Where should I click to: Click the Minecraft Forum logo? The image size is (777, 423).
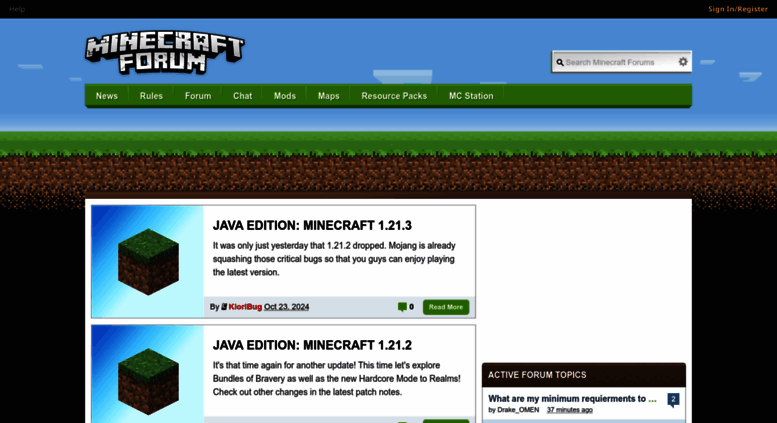(165, 53)
